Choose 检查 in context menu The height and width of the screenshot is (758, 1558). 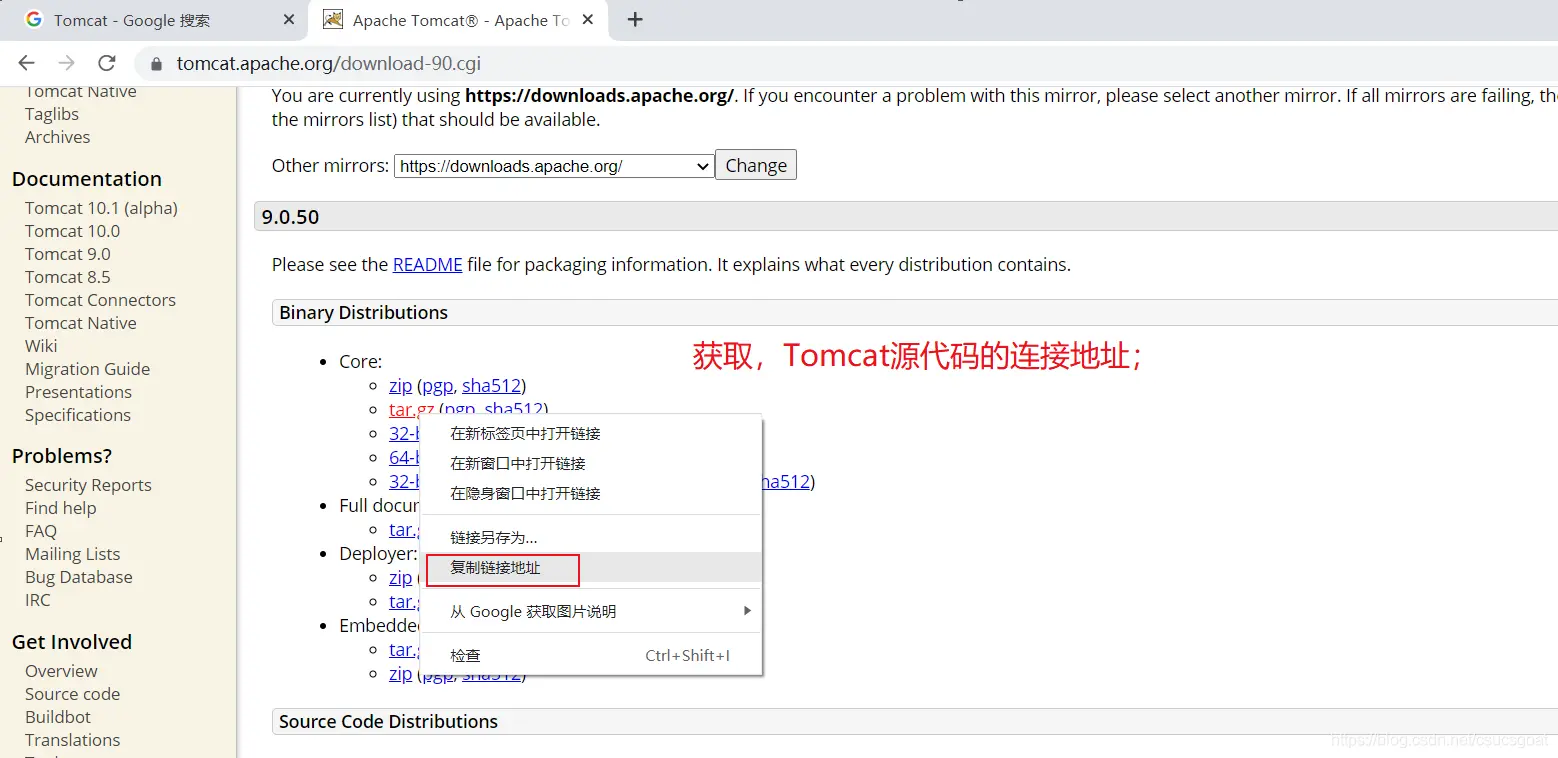tap(591, 656)
